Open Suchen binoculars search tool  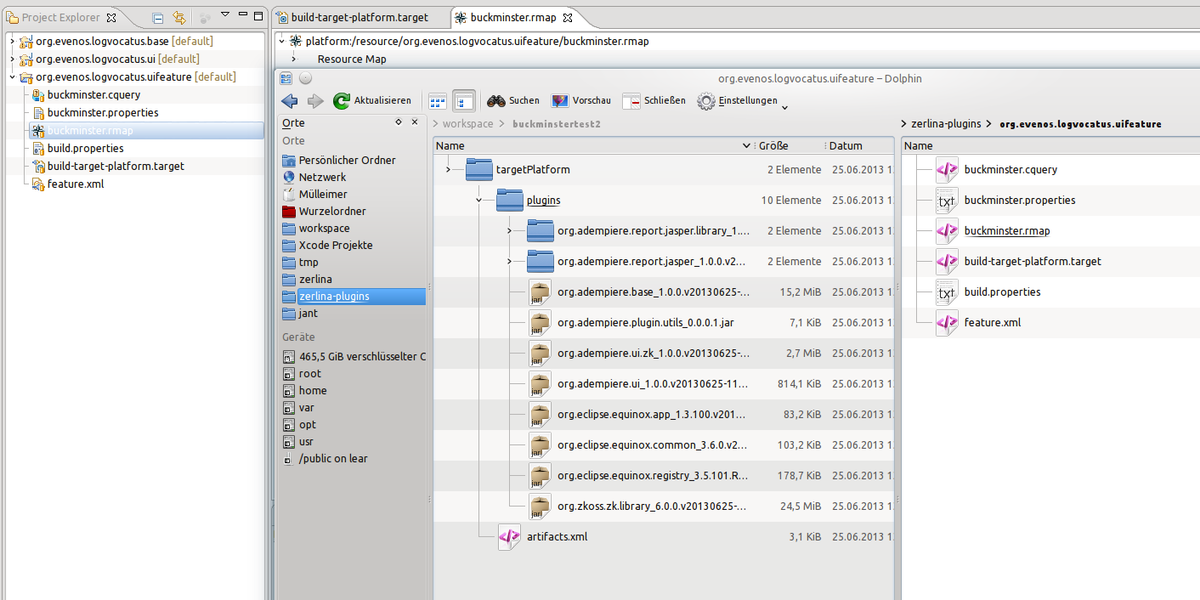click(513, 101)
